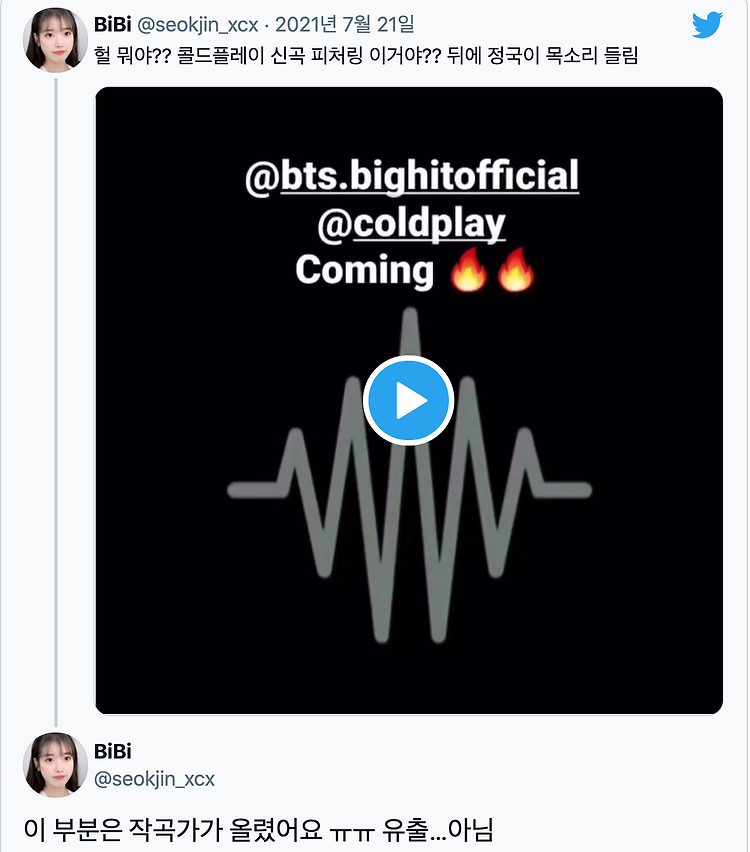Play the embedded video
The image size is (750, 852).
(409, 400)
